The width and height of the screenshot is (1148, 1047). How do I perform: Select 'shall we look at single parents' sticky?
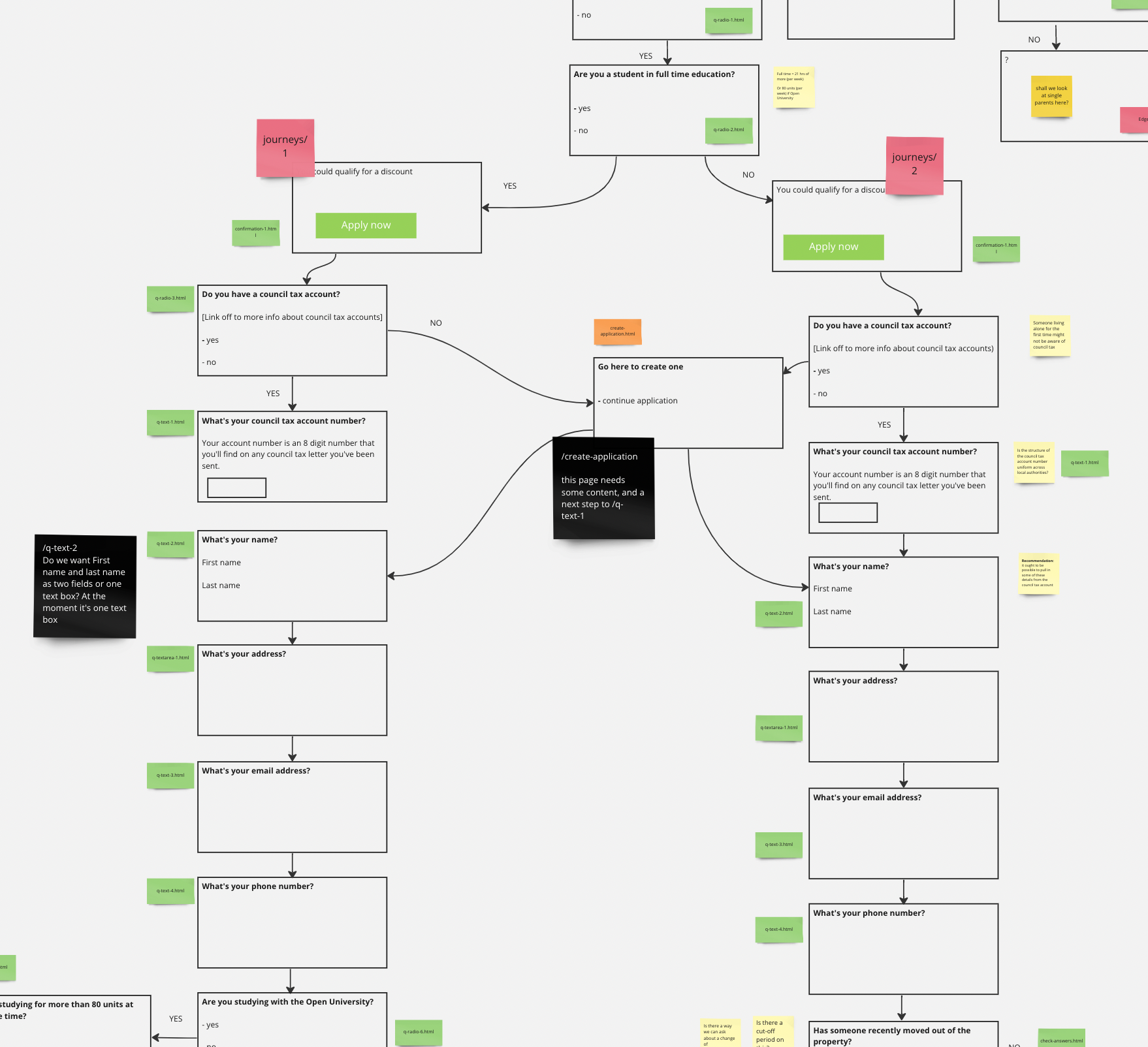coord(1051,96)
